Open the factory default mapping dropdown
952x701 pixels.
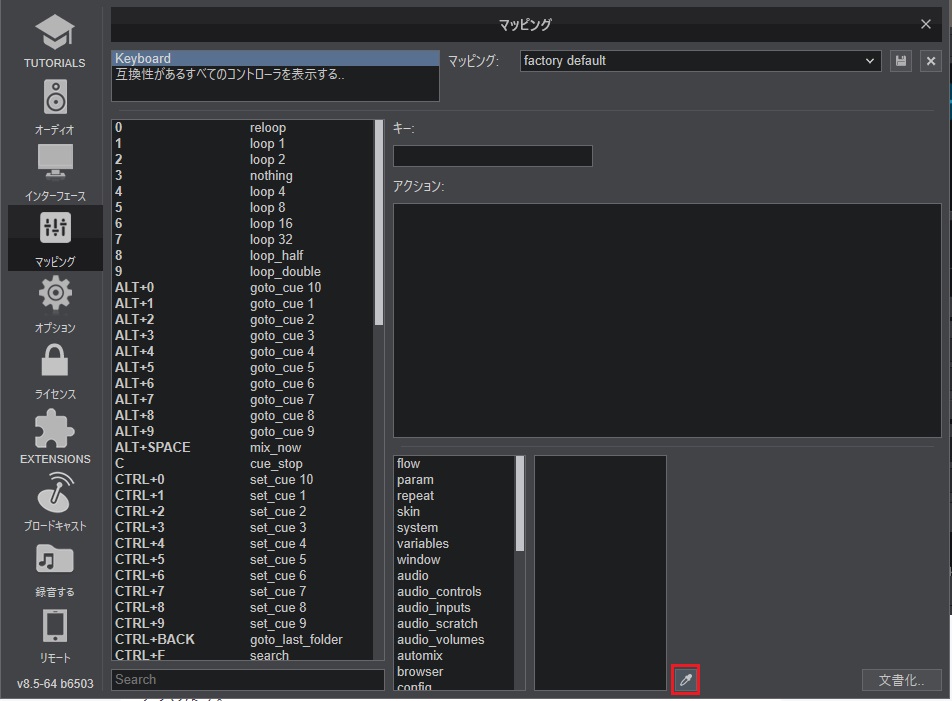point(701,61)
